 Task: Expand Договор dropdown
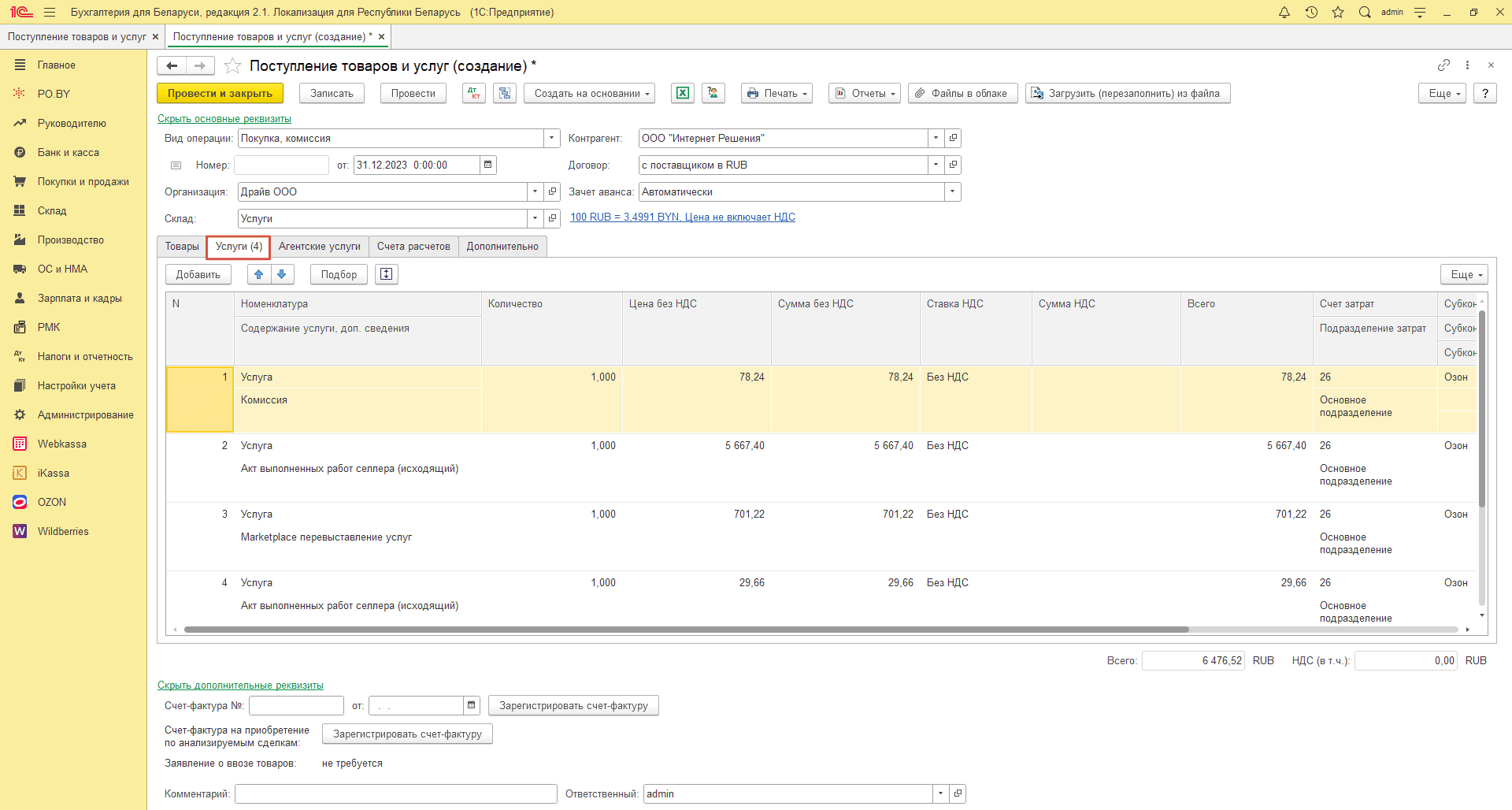[936, 165]
